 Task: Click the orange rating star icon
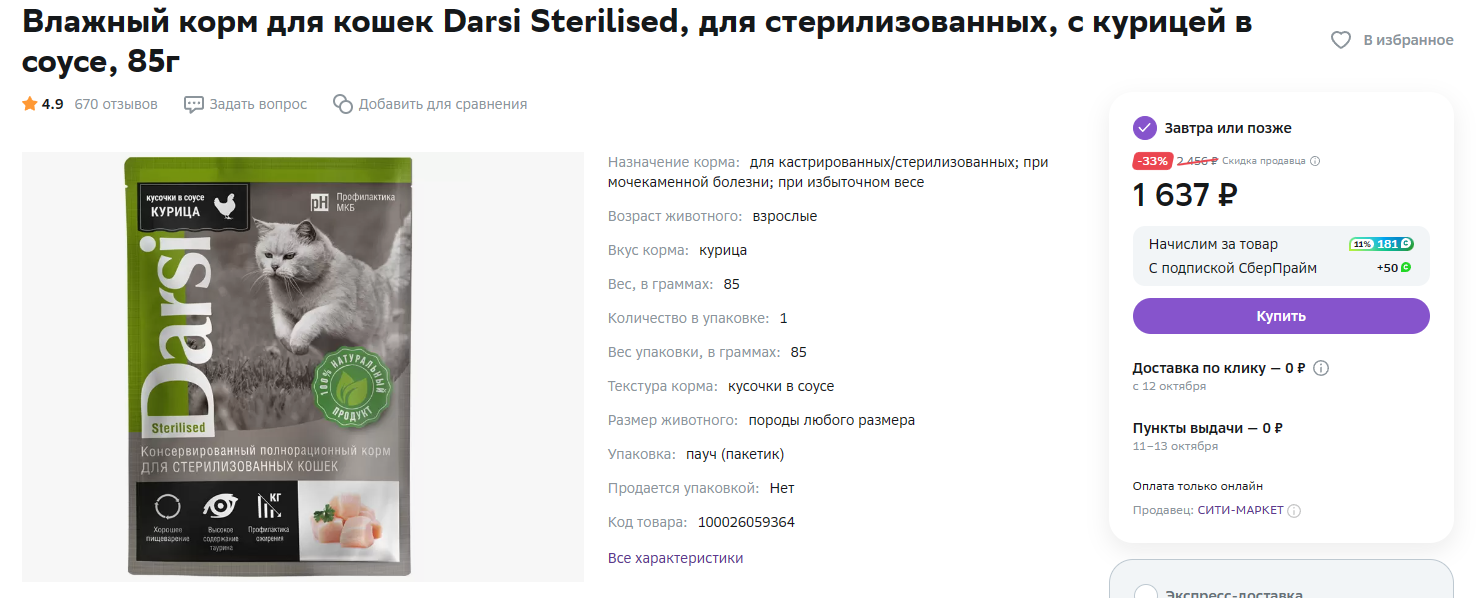[x=30, y=104]
